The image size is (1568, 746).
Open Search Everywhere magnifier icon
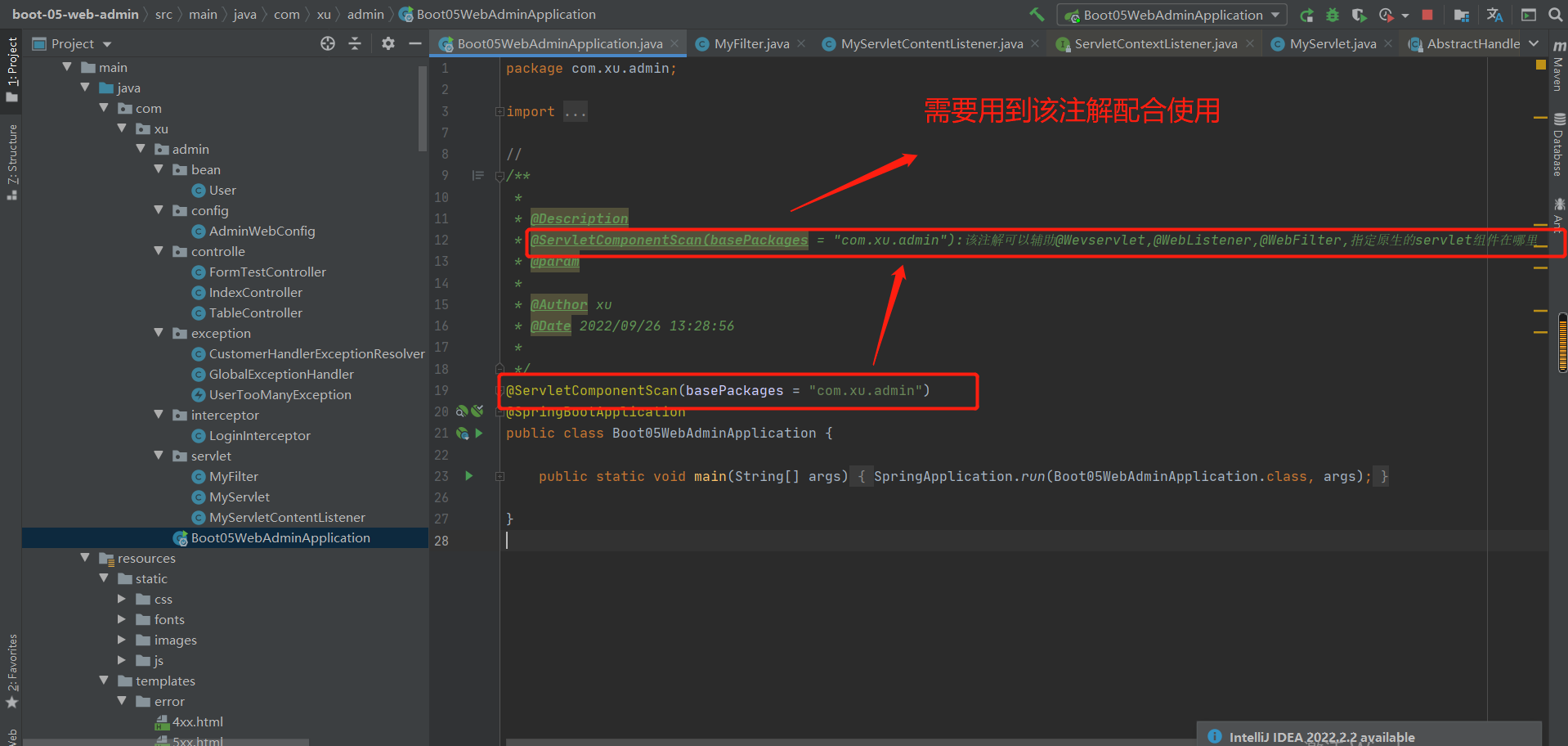click(x=1555, y=15)
